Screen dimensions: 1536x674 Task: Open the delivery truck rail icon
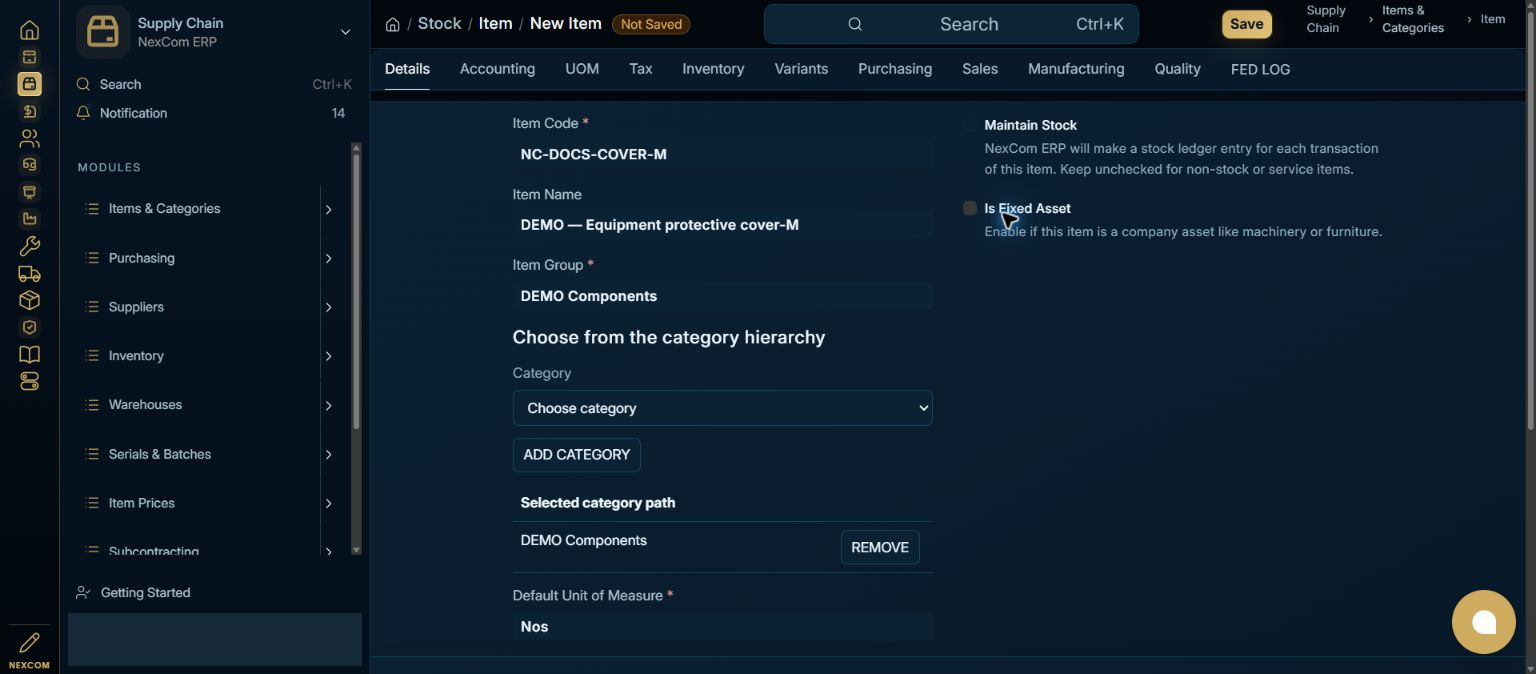[x=29, y=273]
